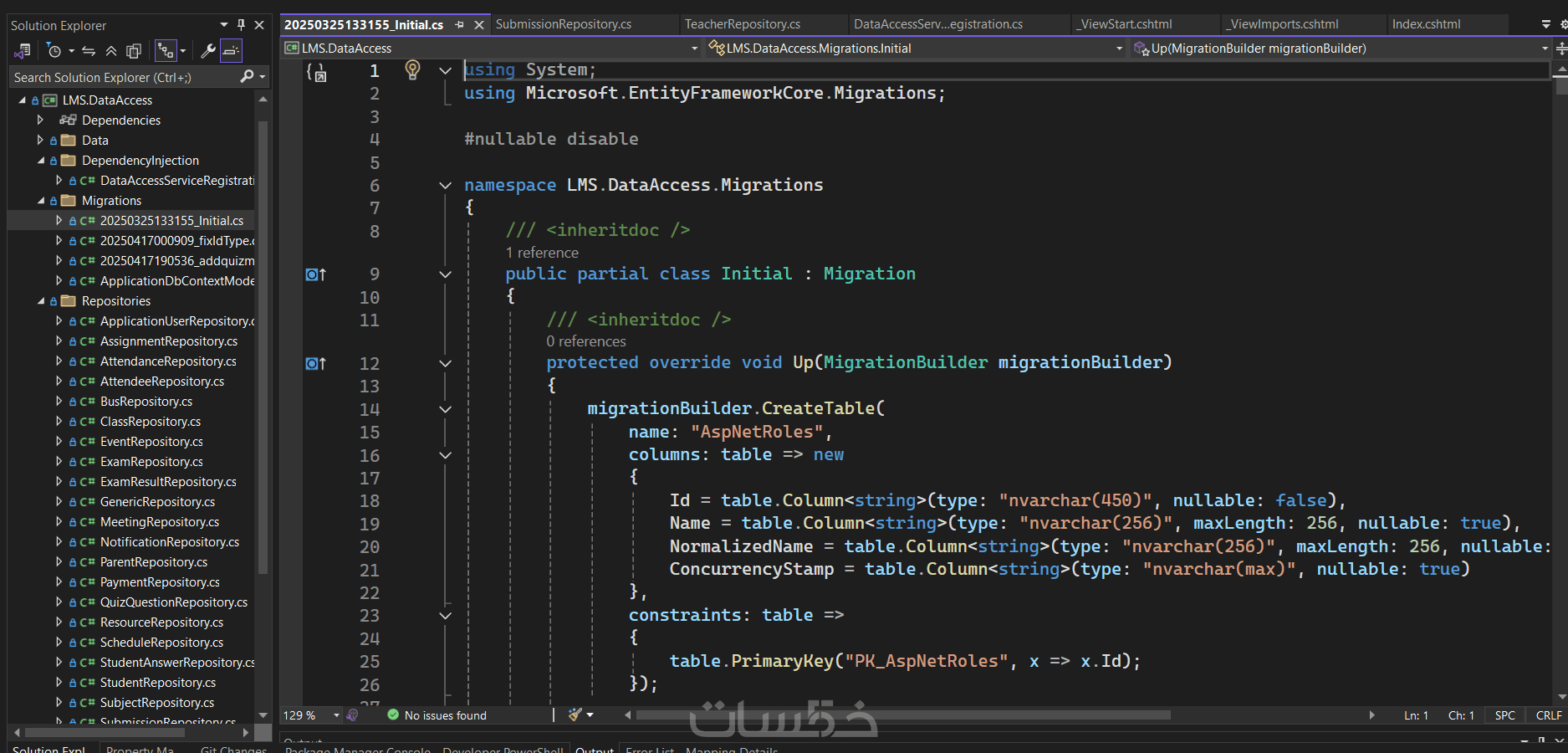The height and width of the screenshot is (753, 1568).
Task: Open the Index.cshtml tab
Action: pyautogui.click(x=1426, y=24)
